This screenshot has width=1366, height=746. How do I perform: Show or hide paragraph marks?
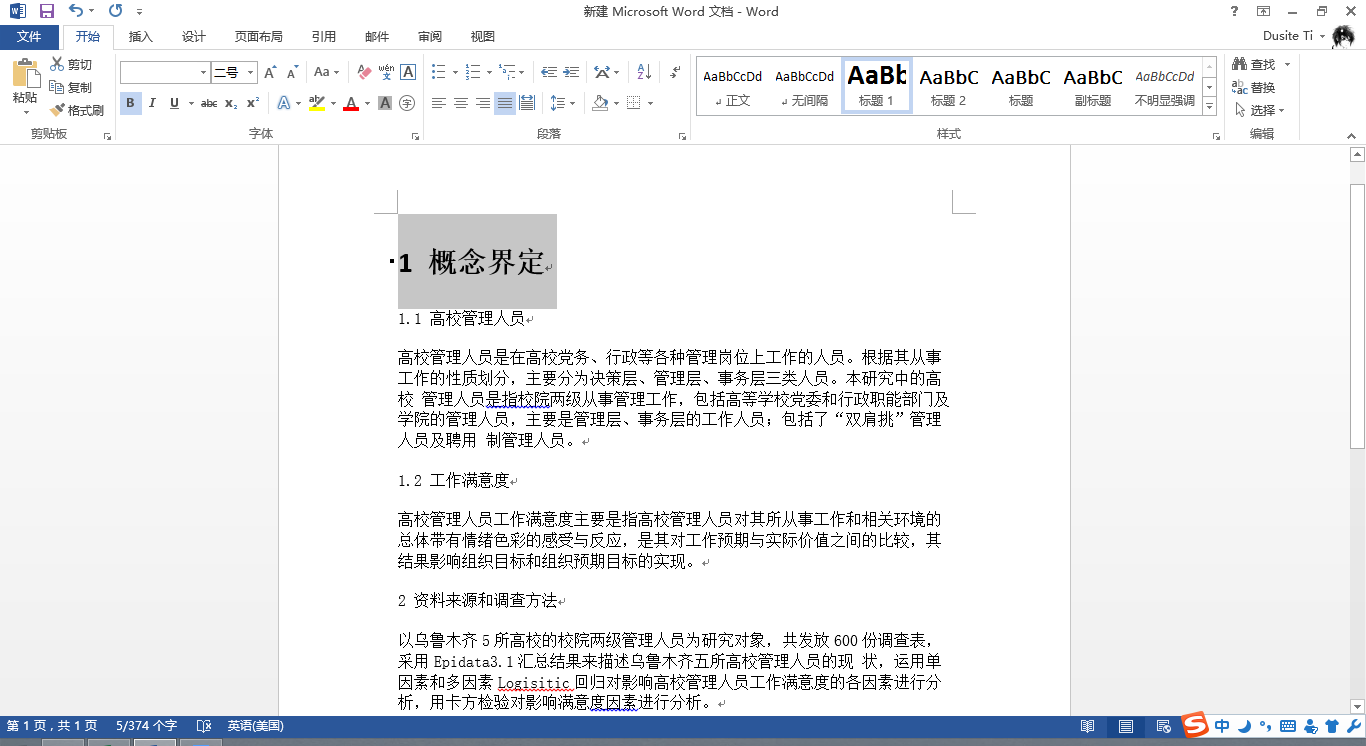point(676,73)
